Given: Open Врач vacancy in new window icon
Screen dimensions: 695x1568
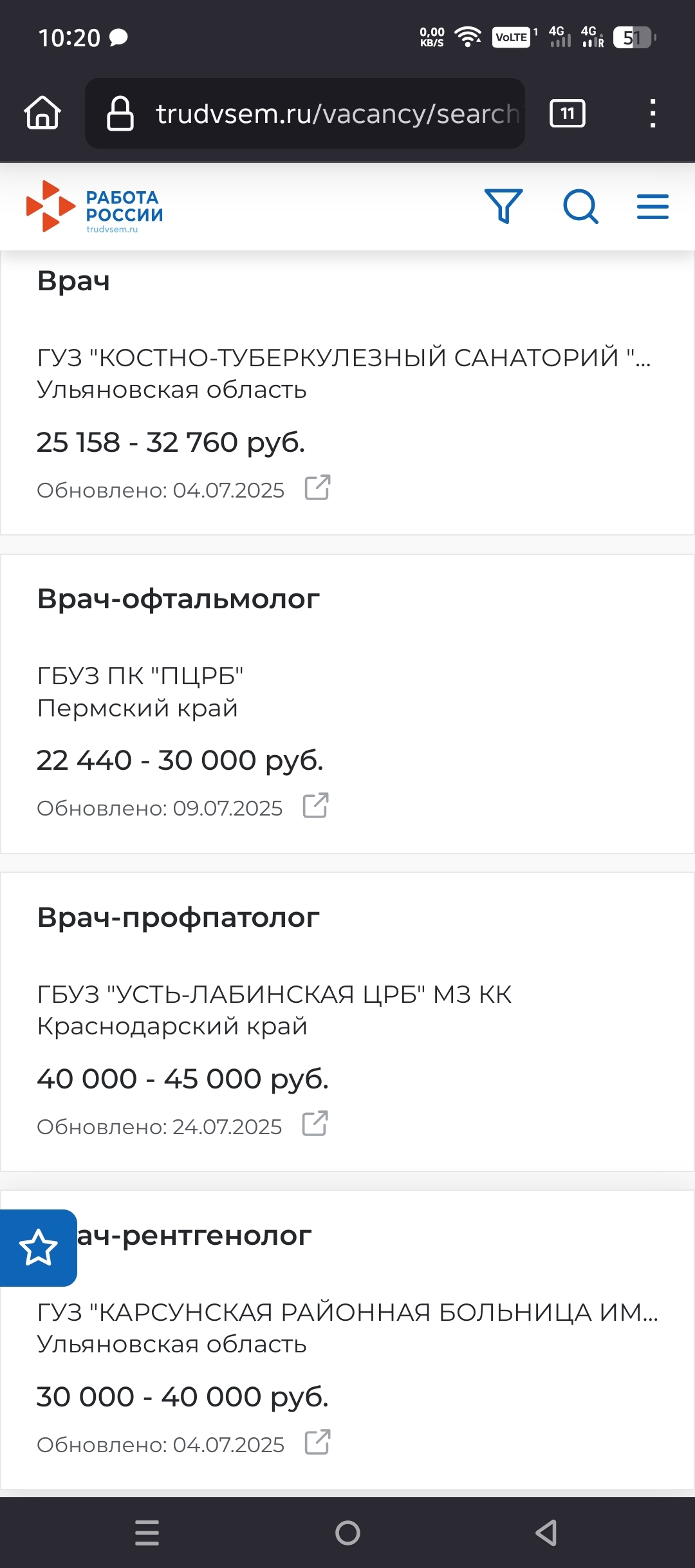Looking at the screenshot, I should (x=317, y=488).
